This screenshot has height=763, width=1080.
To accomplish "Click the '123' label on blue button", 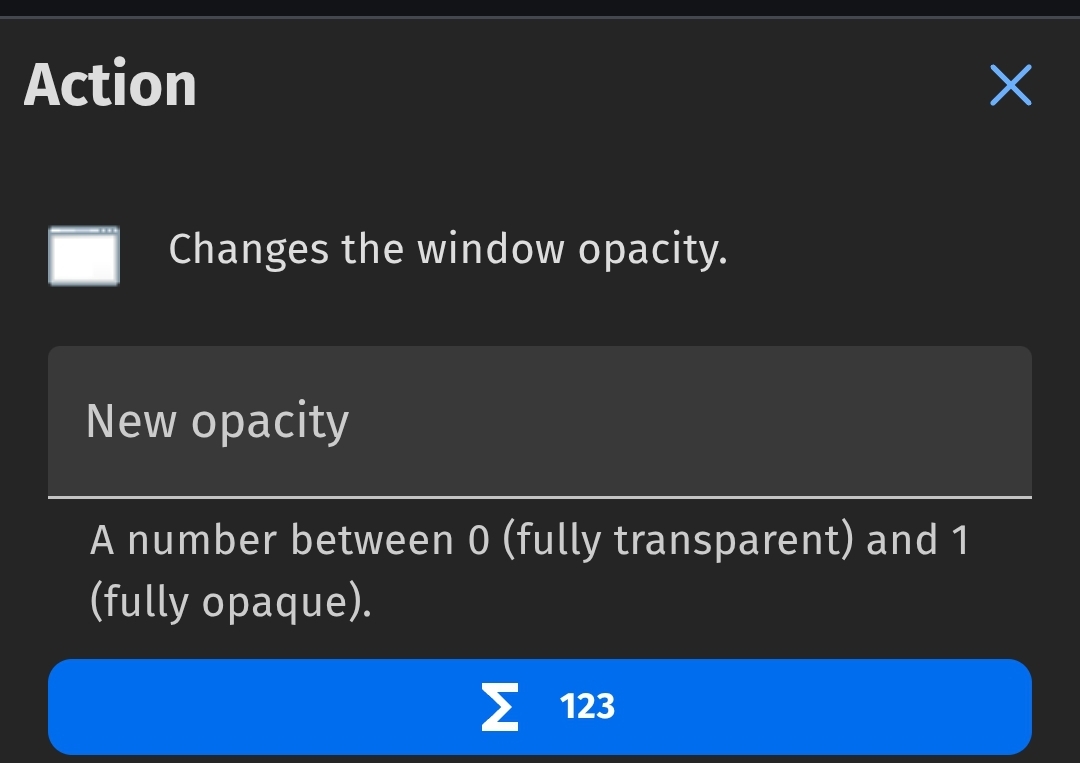I will 587,707.
